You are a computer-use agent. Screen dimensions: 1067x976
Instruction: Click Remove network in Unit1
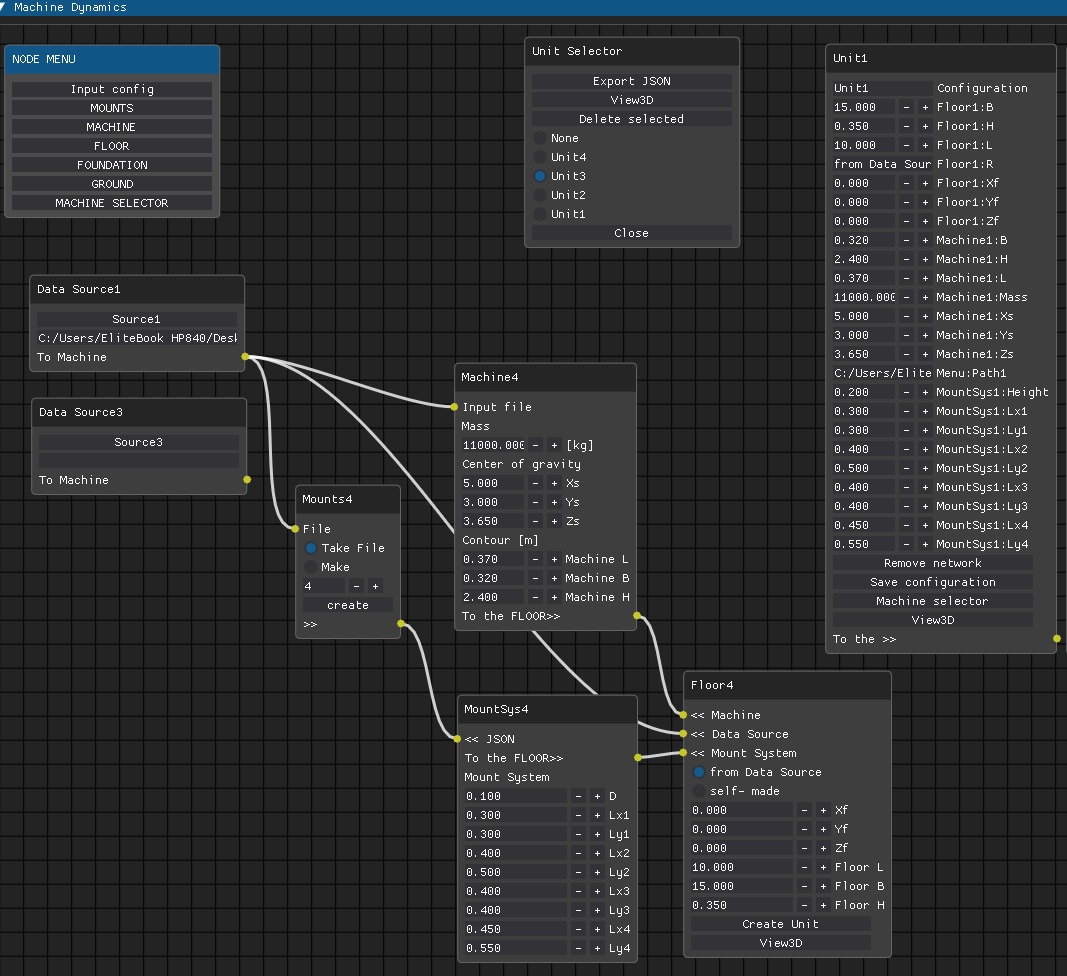click(932, 564)
